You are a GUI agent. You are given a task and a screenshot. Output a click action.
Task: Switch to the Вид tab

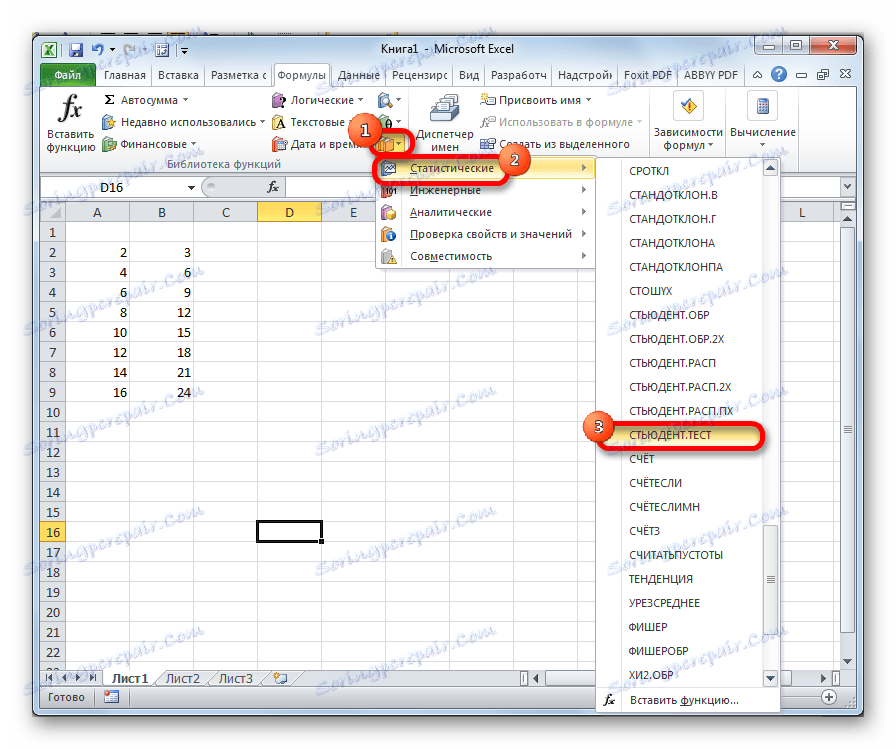pyautogui.click(x=469, y=75)
